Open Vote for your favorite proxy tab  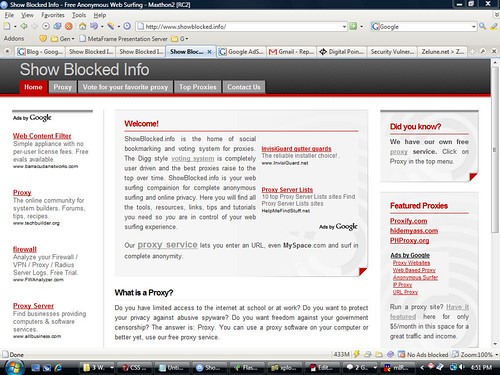(125, 87)
